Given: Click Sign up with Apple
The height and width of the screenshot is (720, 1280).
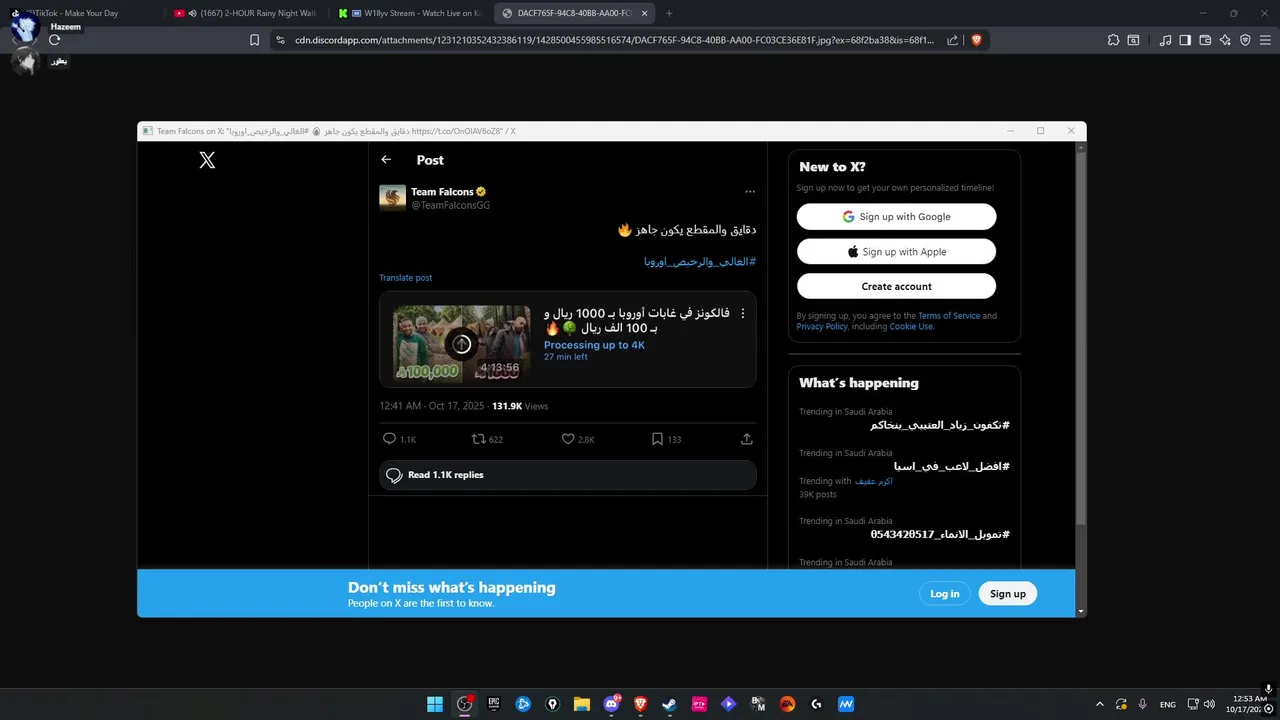Looking at the screenshot, I should 896,251.
